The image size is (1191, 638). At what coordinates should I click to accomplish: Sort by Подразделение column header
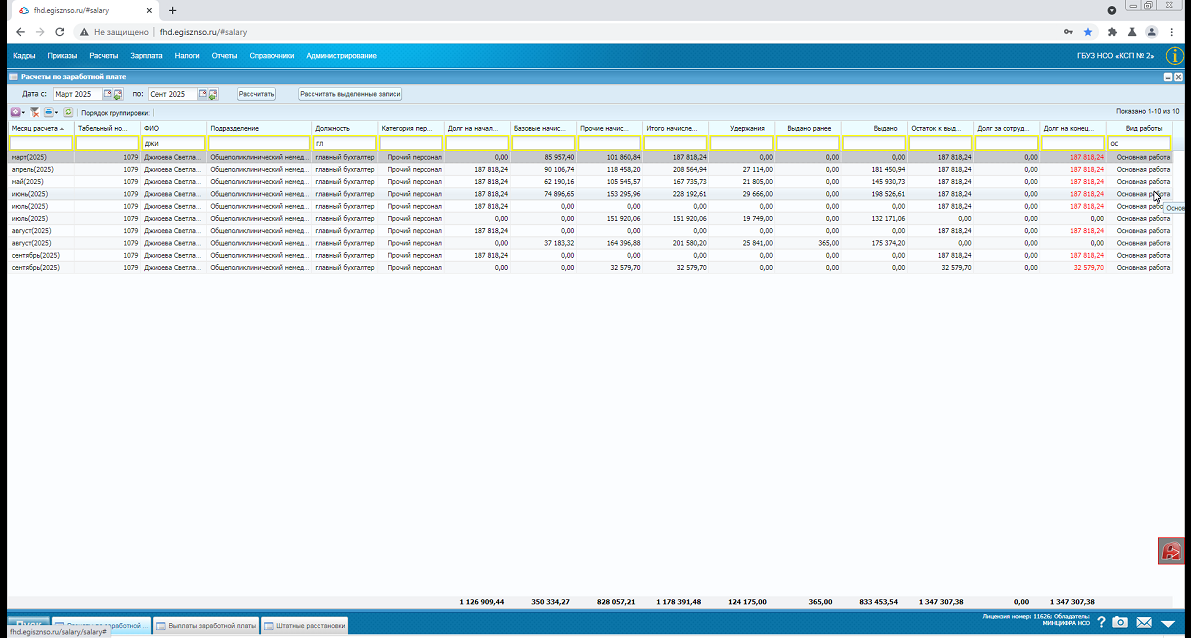259,128
